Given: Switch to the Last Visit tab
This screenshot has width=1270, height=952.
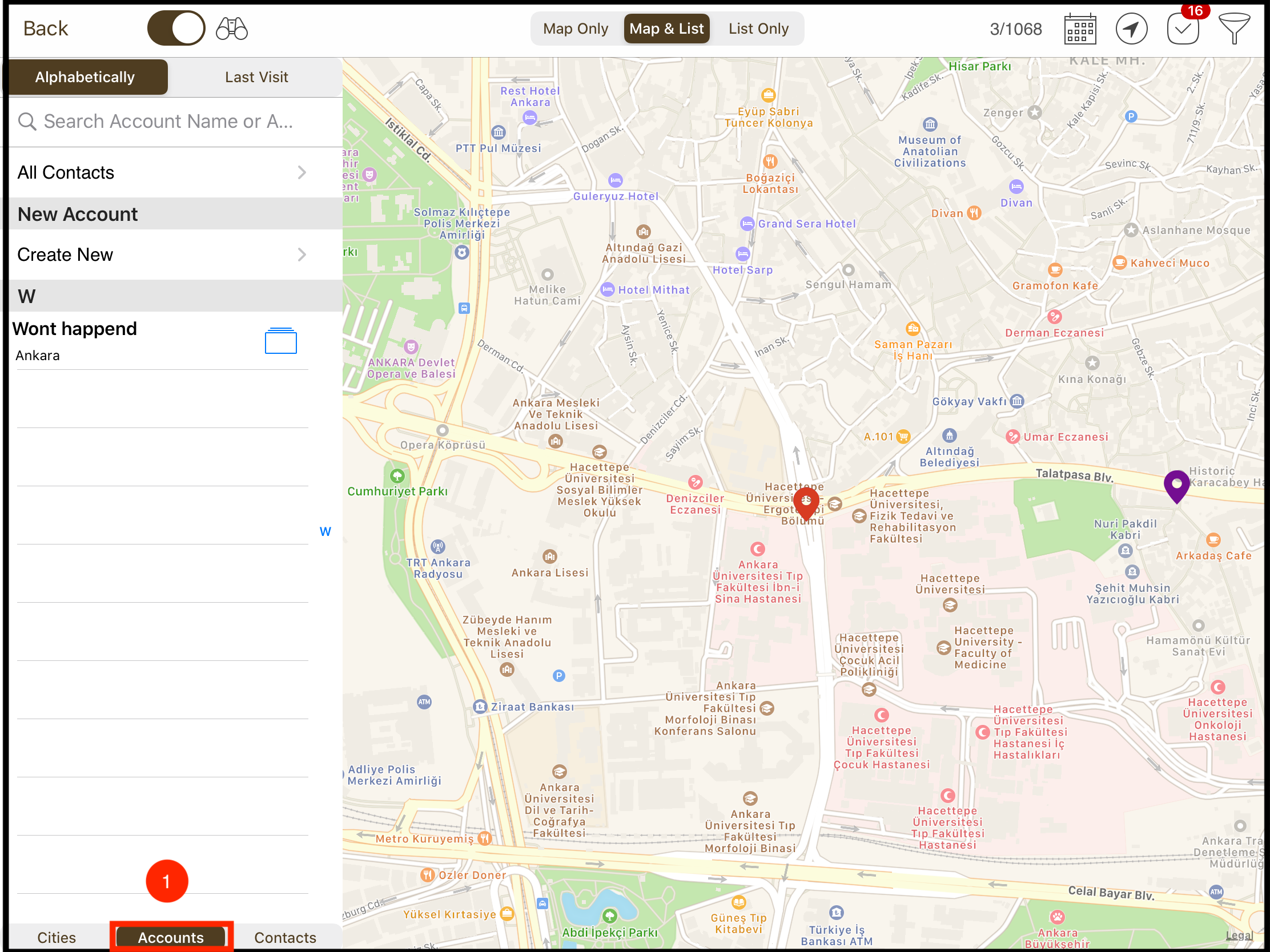Looking at the screenshot, I should click(x=256, y=76).
